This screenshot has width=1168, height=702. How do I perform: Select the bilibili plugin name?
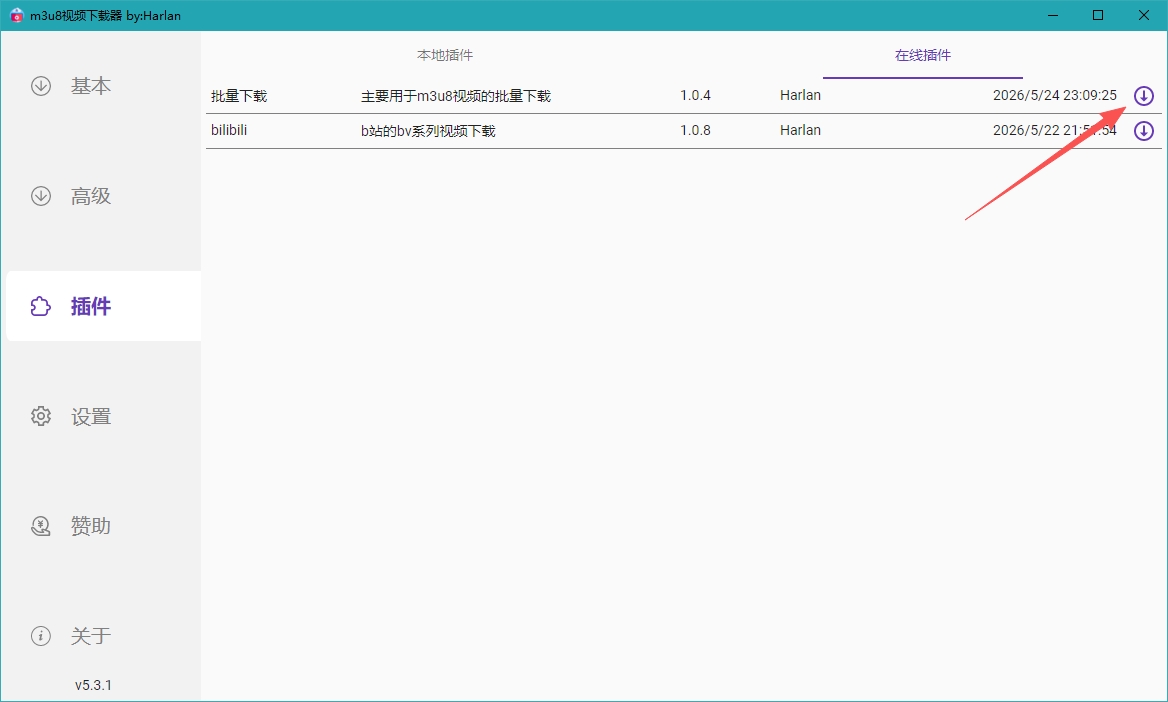click(229, 130)
